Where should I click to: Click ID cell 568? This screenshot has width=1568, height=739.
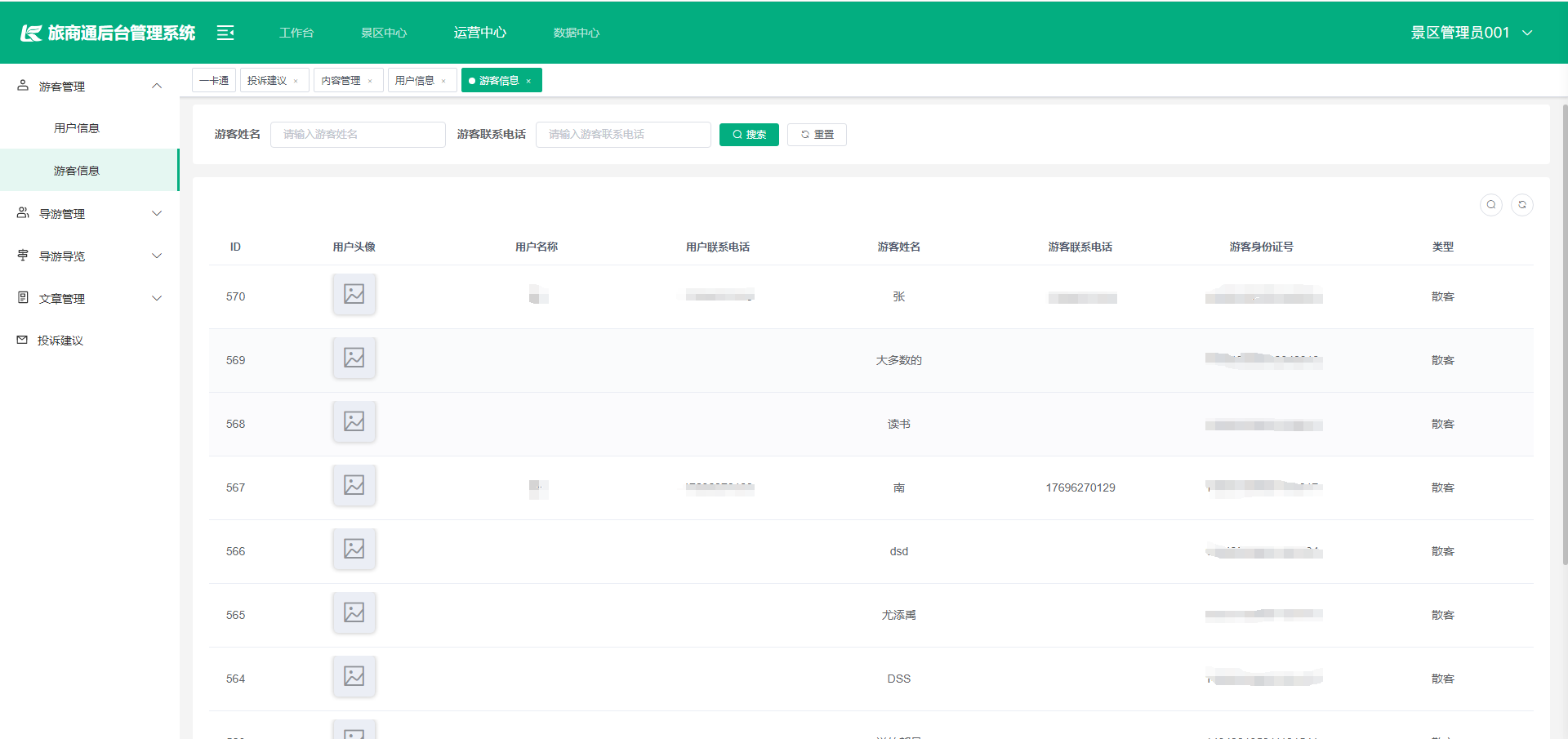(x=235, y=424)
